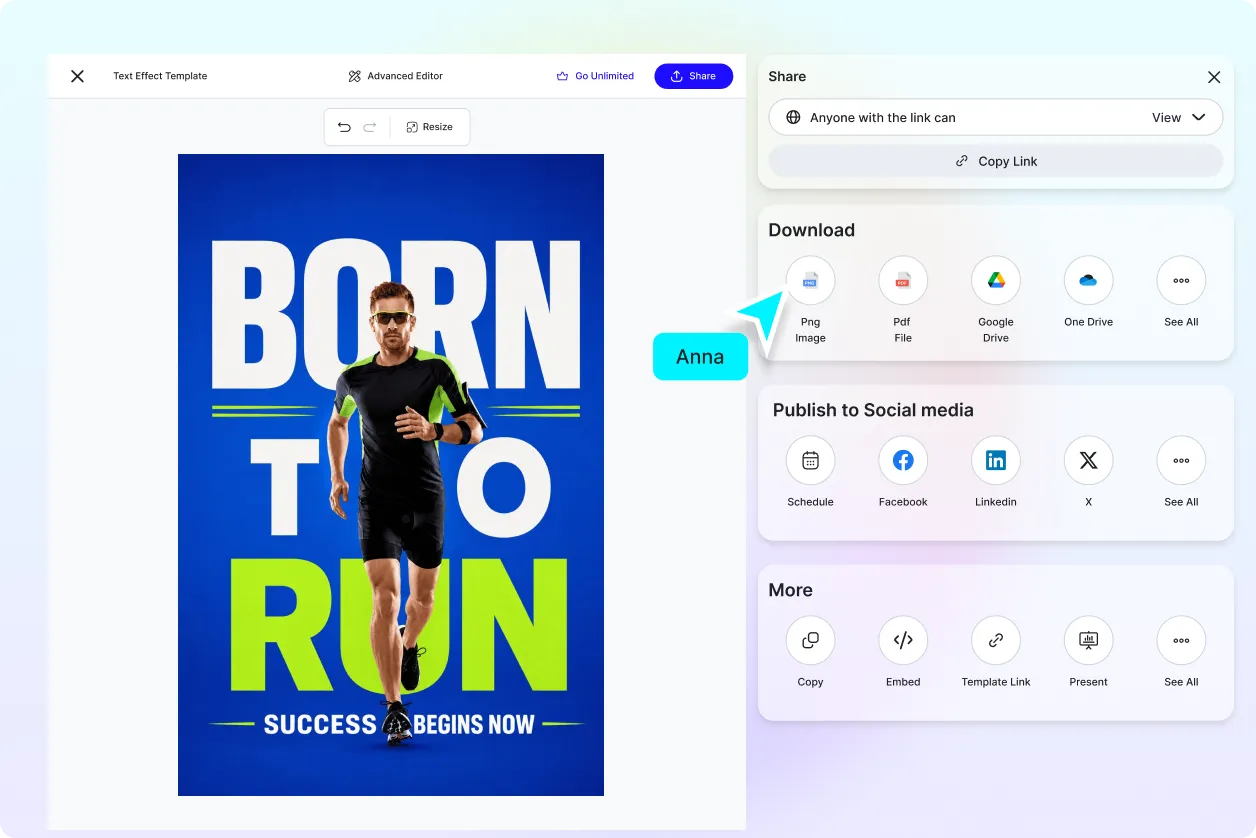Close the editor with the X icon

77,76
